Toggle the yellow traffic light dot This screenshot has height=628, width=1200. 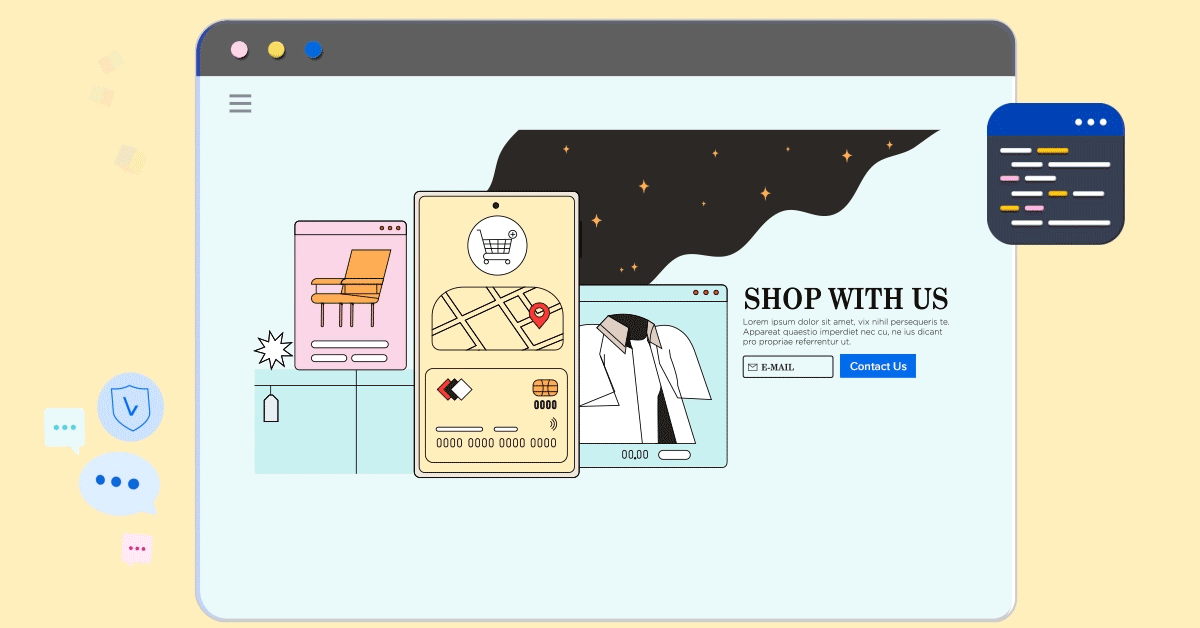(x=276, y=48)
